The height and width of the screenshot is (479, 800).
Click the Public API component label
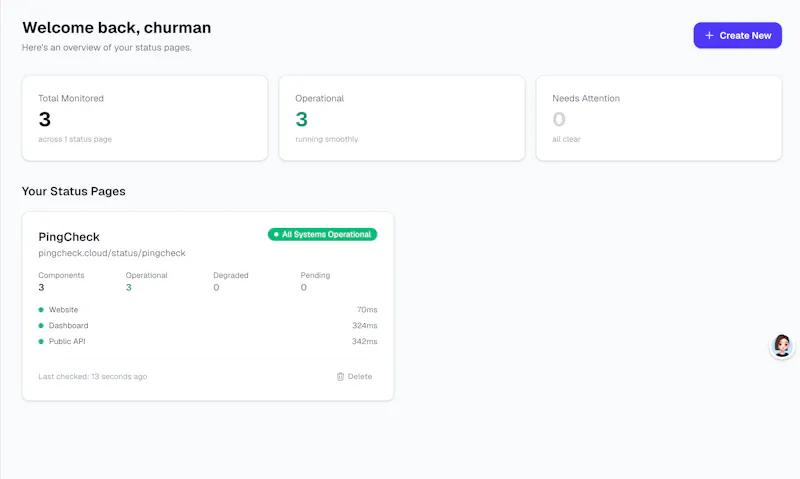[67, 341]
